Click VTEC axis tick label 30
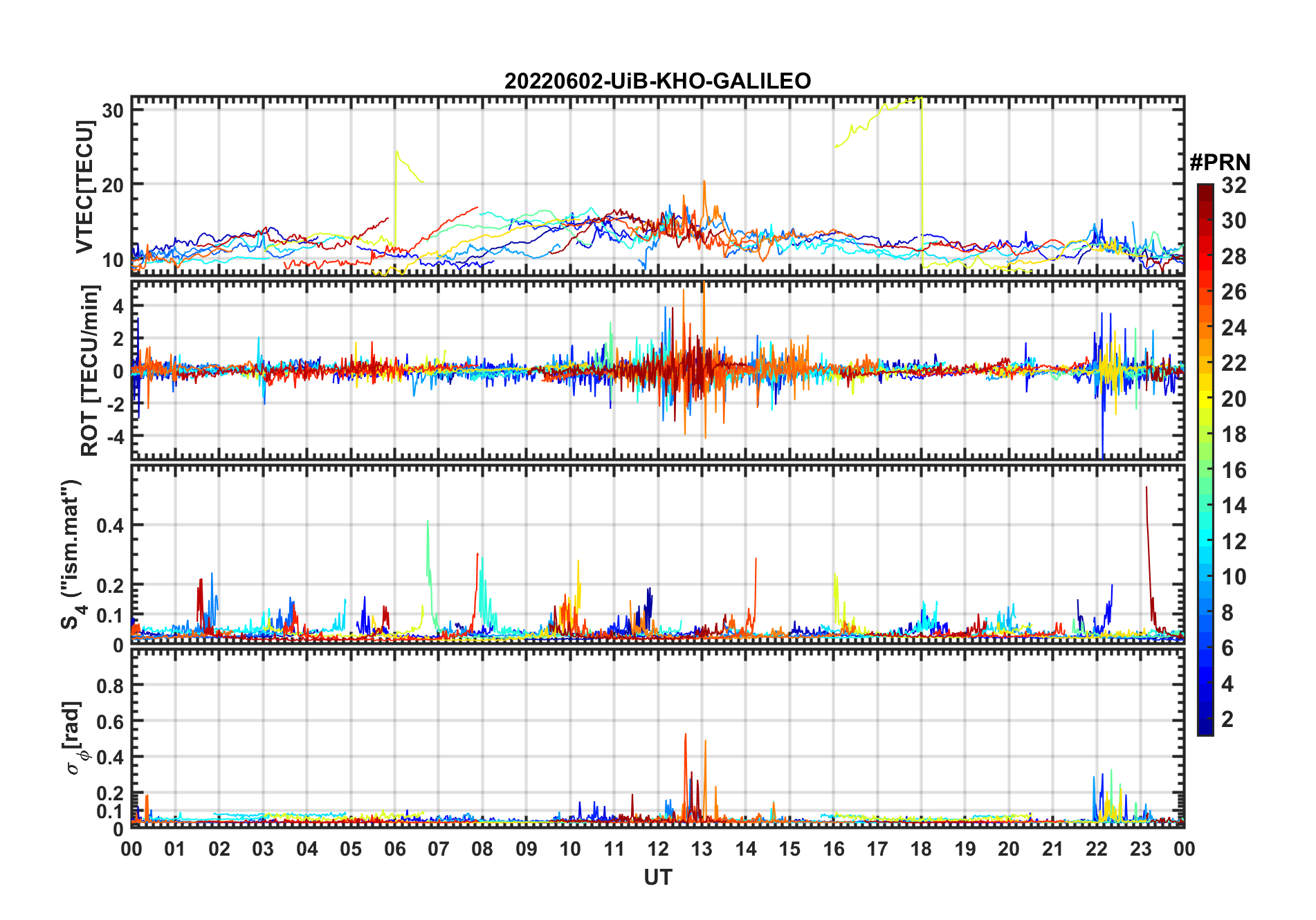Screen dimensions: 1316x920 [x=113, y=111]
